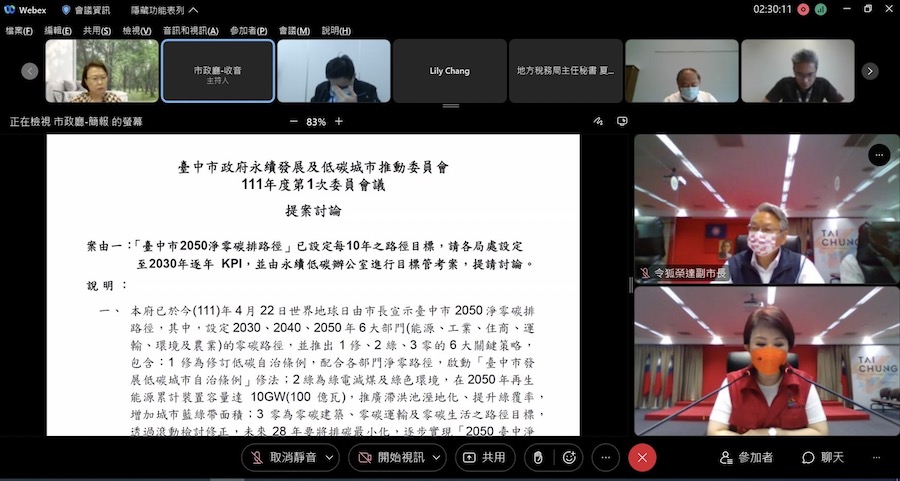Show next participant thumbnails arrow
900x481 pixels.
tap(870, 71)
